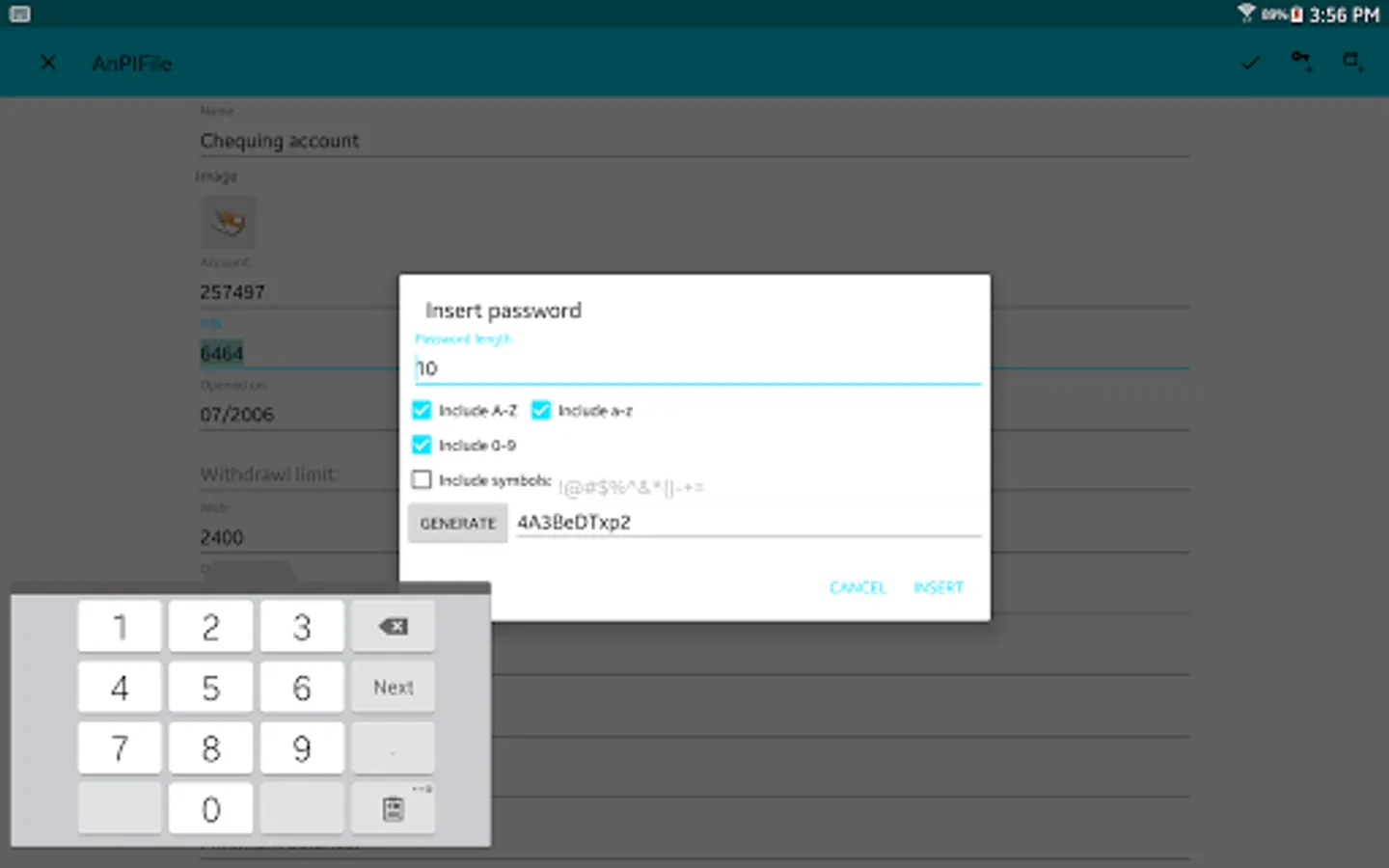The height and width of the screenshot is (868, 1389).
Task: Tap the 2 key on the keypad
Action: point(210,627)
